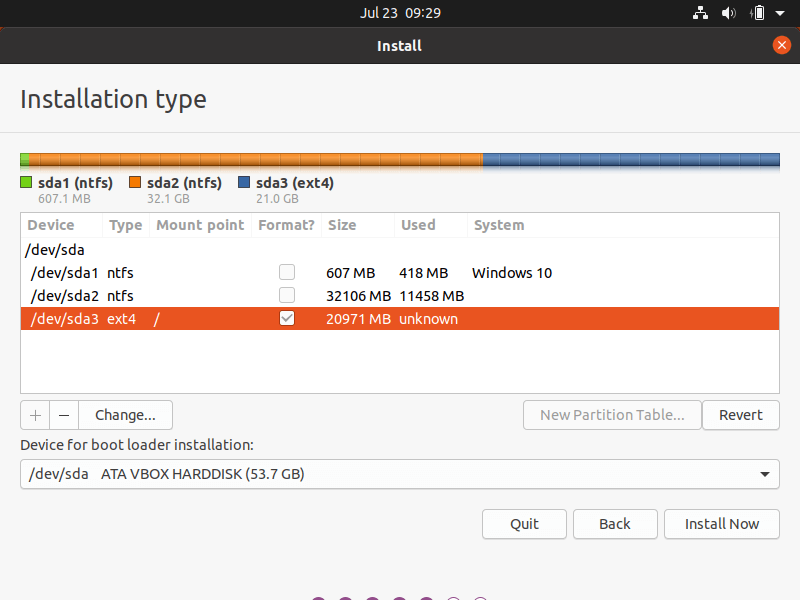Click the sda1 (ntfs) legend label

point(76,183)
